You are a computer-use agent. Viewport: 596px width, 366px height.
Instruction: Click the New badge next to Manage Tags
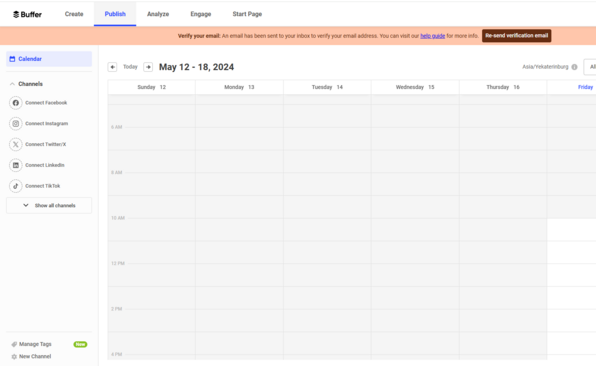(x=80, y=344)
